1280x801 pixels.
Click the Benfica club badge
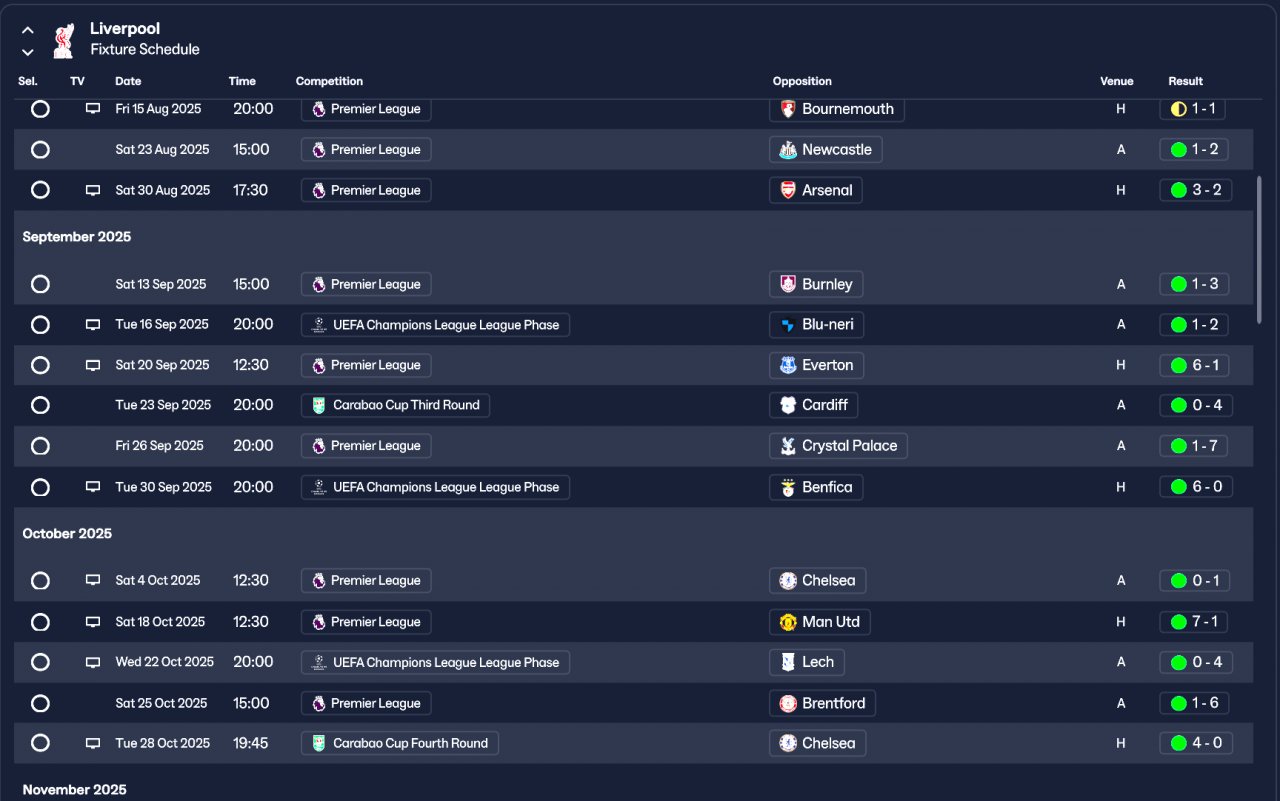[788, 487]
